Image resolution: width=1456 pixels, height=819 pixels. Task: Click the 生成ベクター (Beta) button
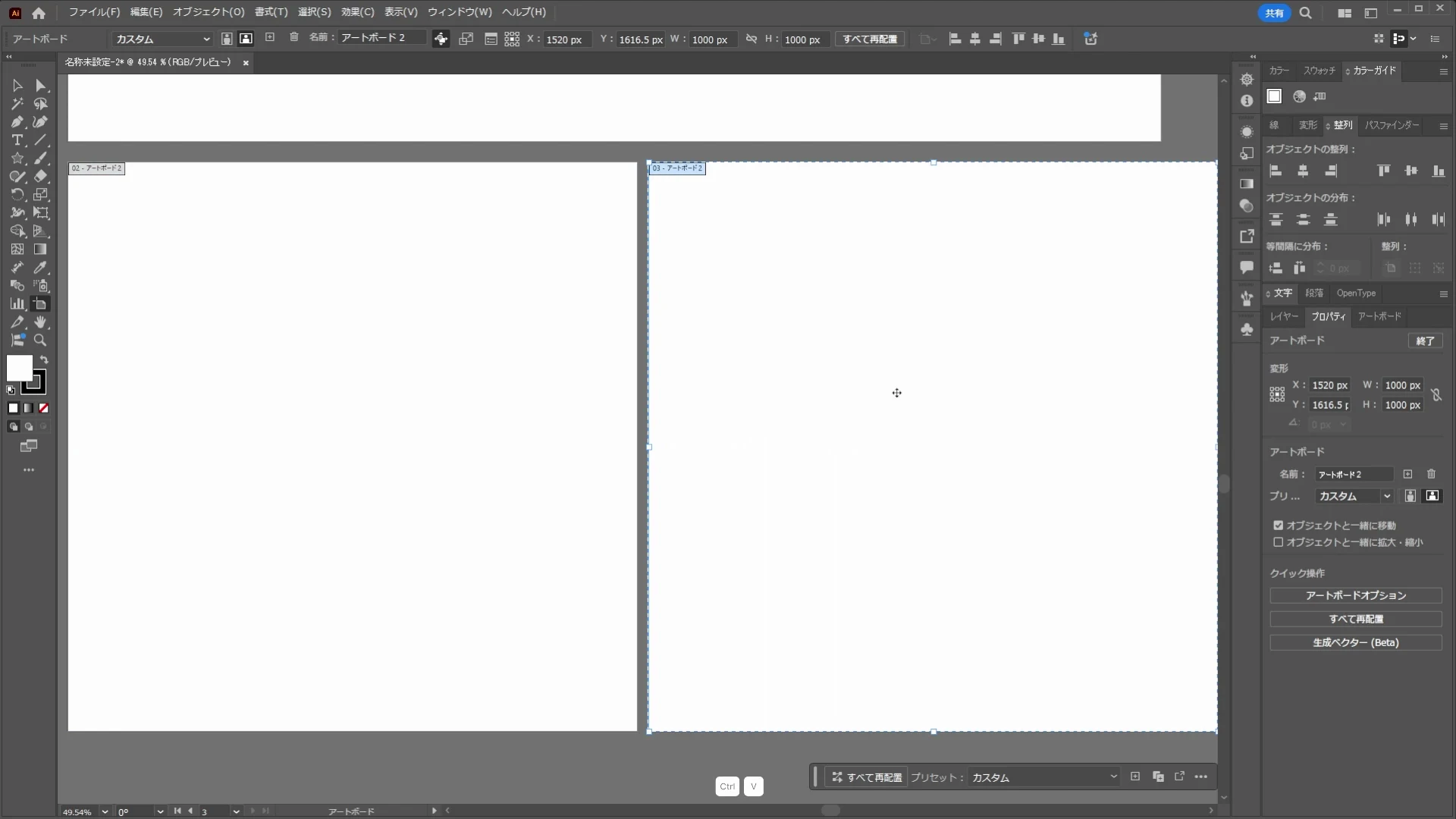1355,643
